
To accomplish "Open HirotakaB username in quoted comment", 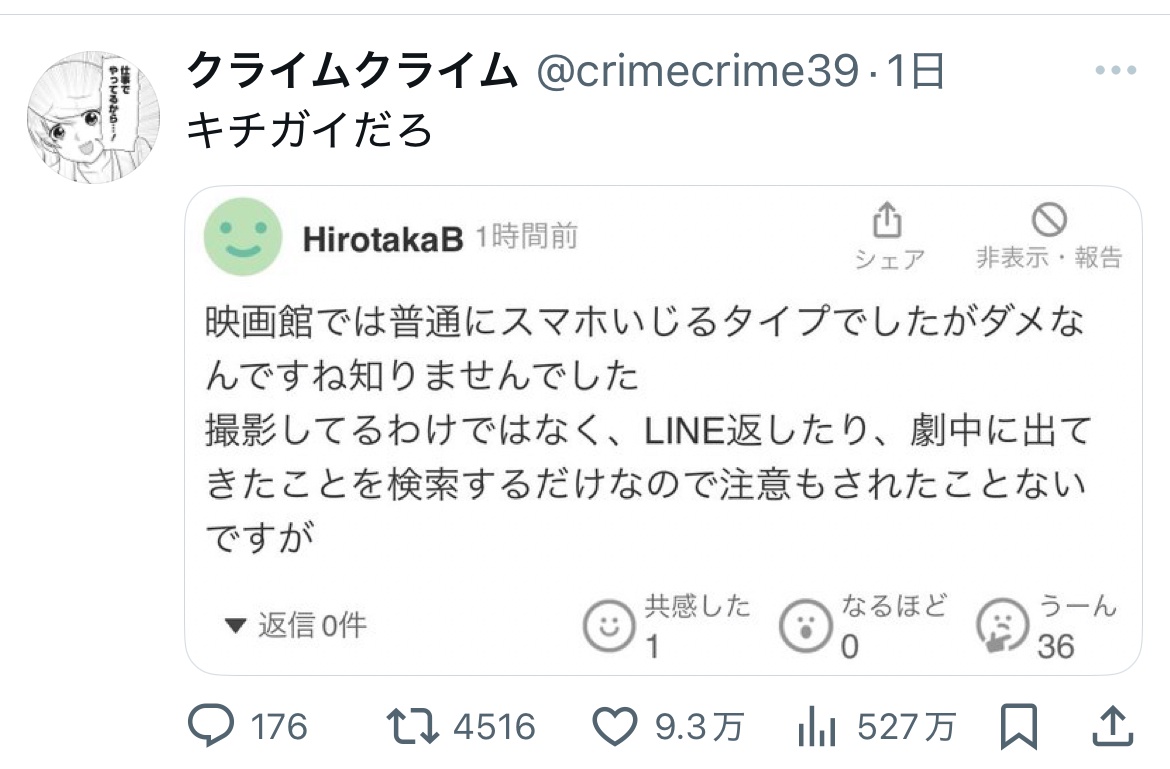I will tap(381, 239).
